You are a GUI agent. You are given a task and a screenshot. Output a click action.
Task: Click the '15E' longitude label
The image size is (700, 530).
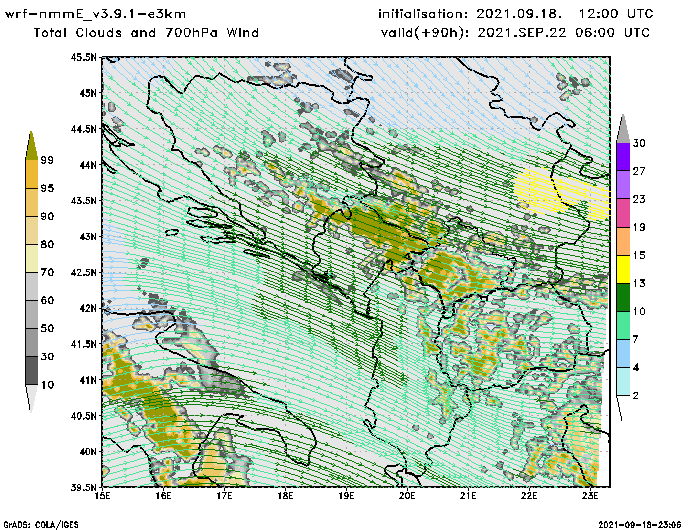103,496
